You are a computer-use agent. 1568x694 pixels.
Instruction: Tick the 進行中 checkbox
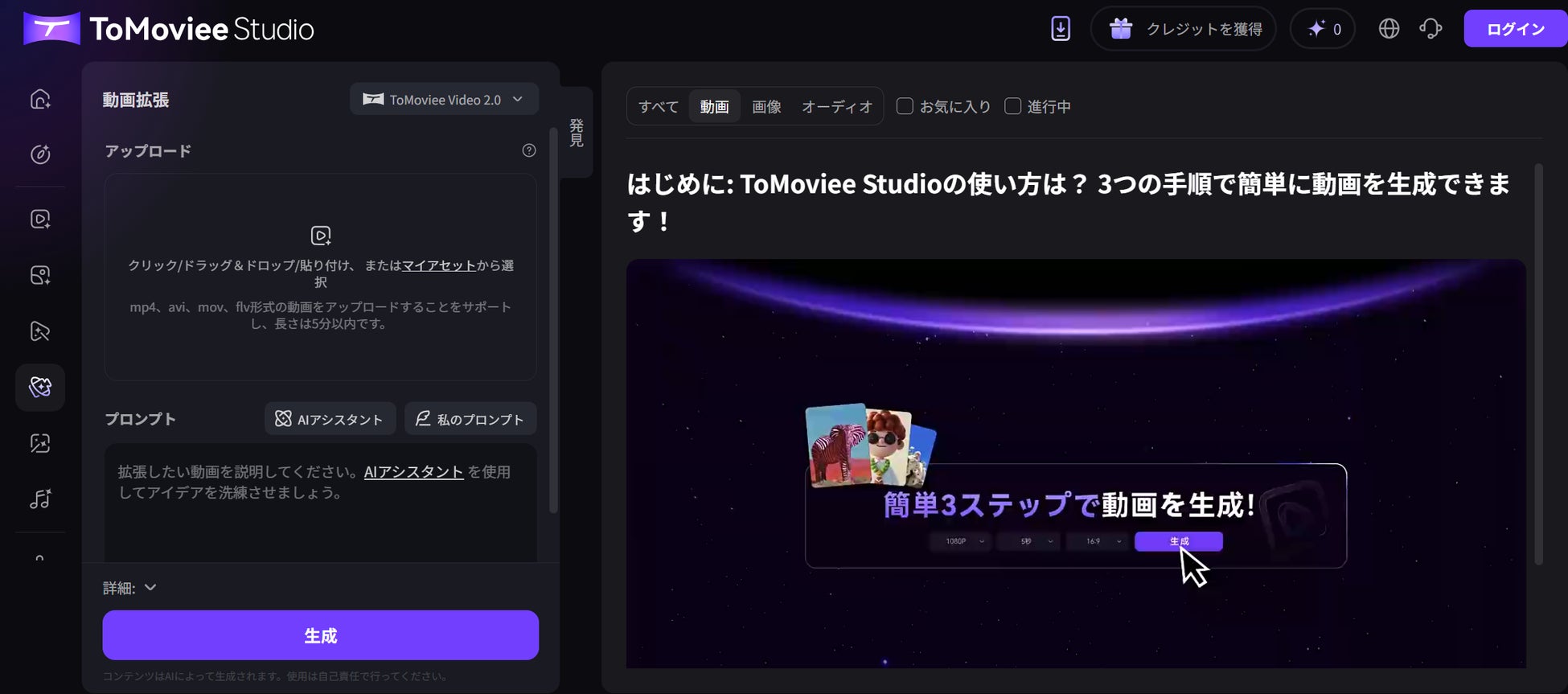point(1013,106)
